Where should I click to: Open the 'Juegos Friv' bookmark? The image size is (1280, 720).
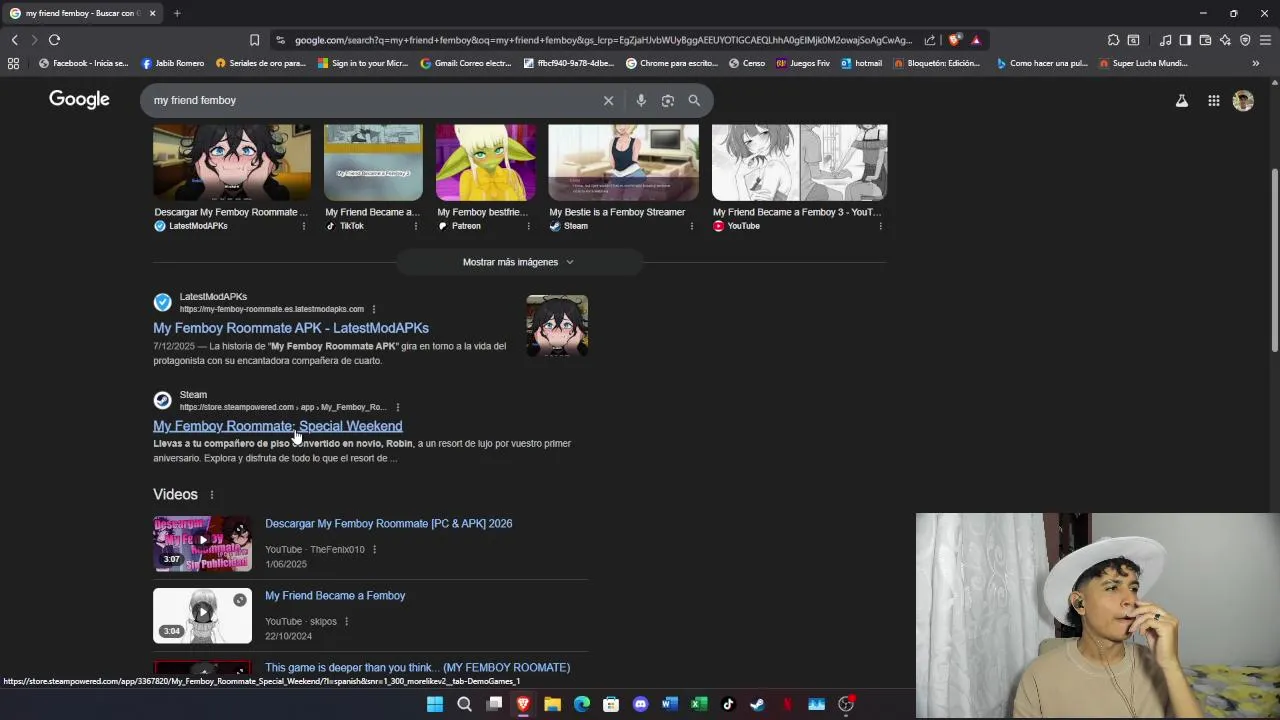tap(803, 63)
